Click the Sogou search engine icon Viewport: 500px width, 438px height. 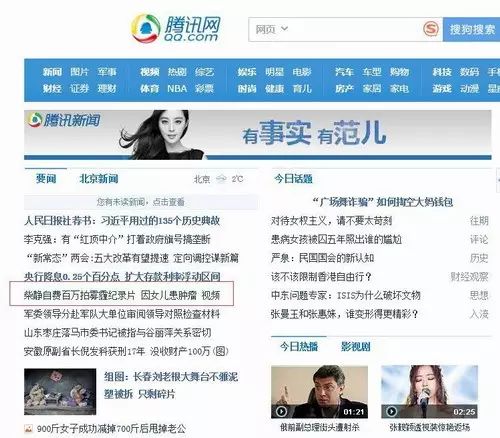[x=431, y=29]
